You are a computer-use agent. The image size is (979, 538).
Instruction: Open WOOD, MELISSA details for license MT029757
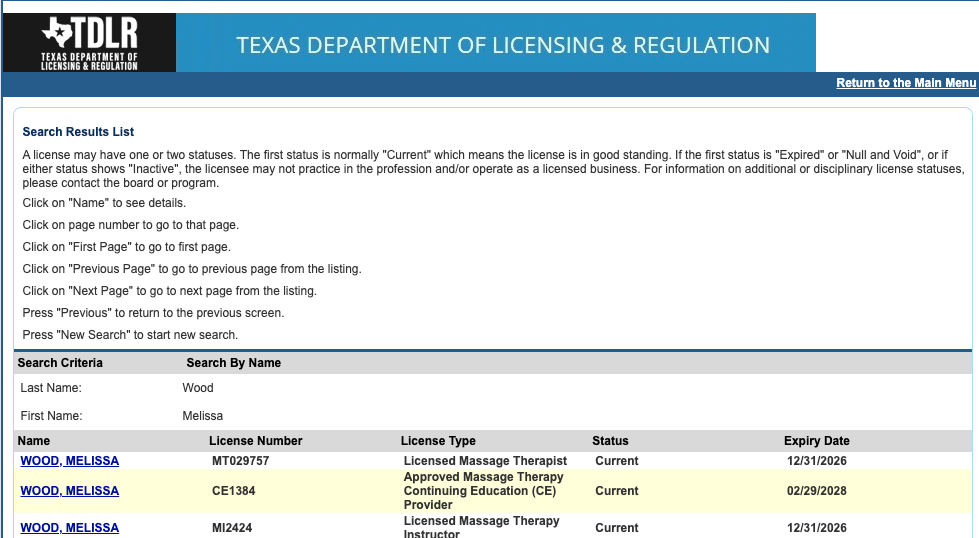69,461
